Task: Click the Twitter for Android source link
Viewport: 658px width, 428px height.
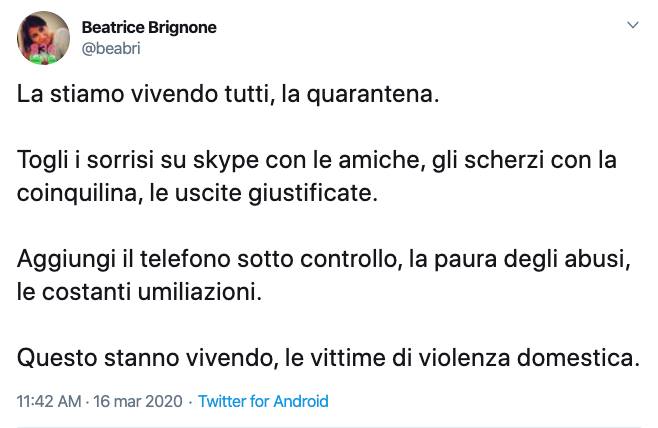Action: coord(263,401)
